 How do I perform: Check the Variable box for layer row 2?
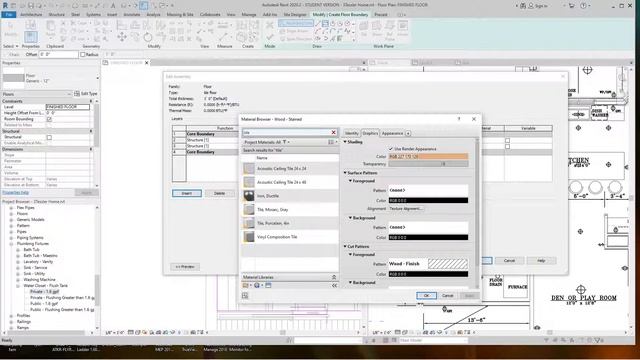[507, 140]
